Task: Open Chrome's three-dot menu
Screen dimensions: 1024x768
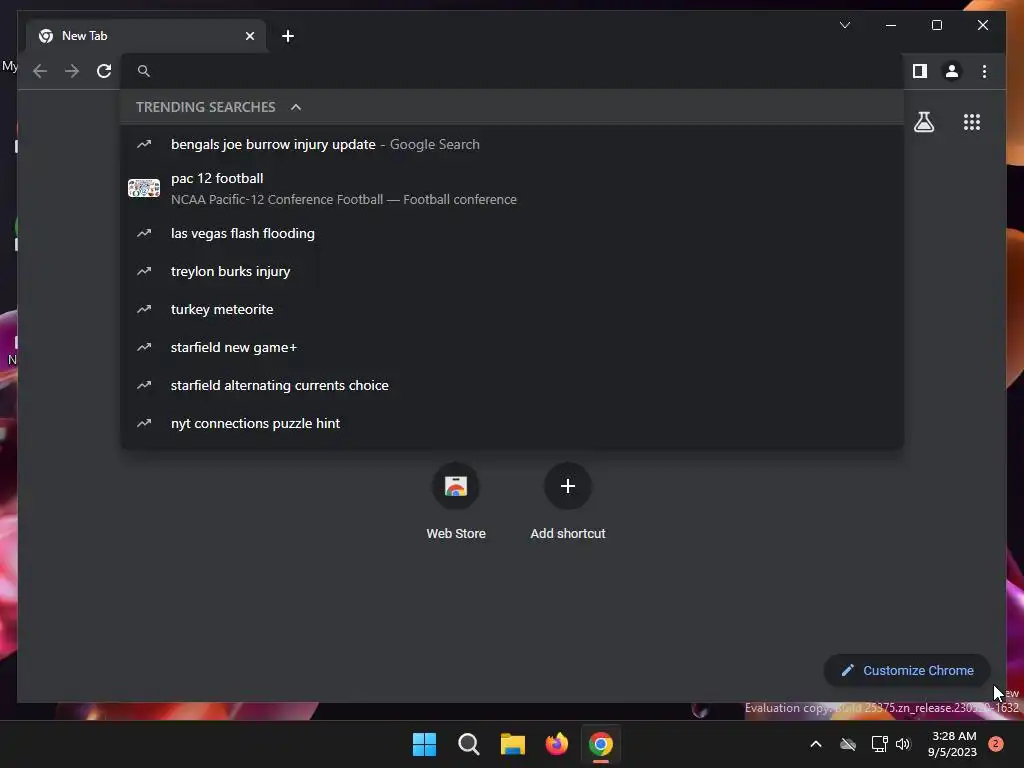Action: (984, 71)
